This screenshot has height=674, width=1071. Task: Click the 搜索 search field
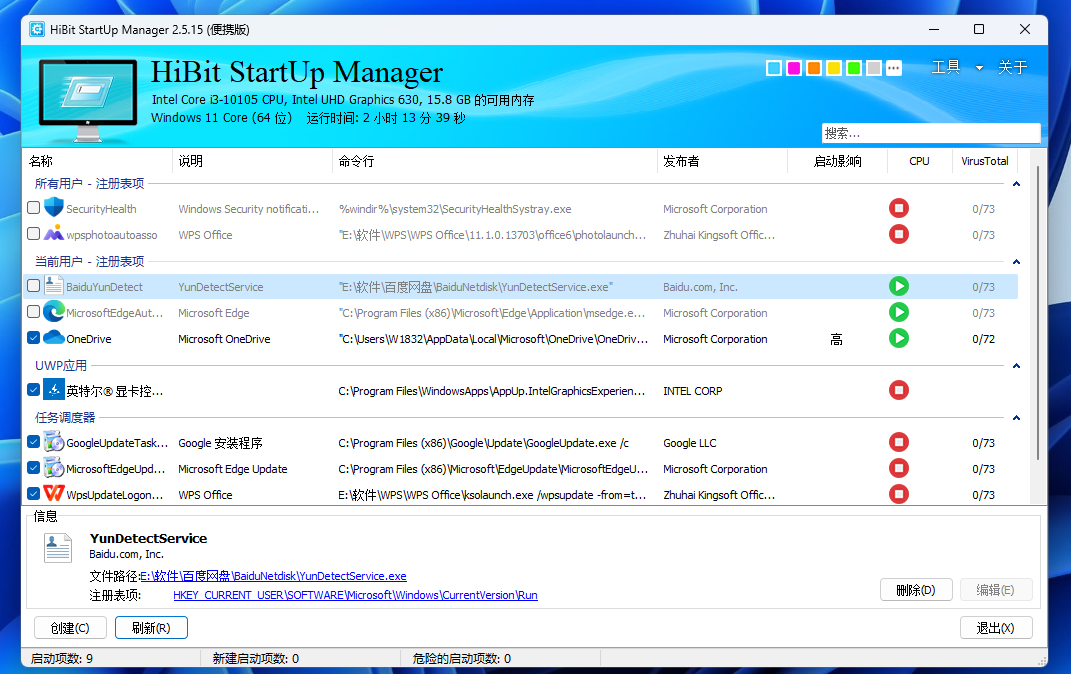931,133
